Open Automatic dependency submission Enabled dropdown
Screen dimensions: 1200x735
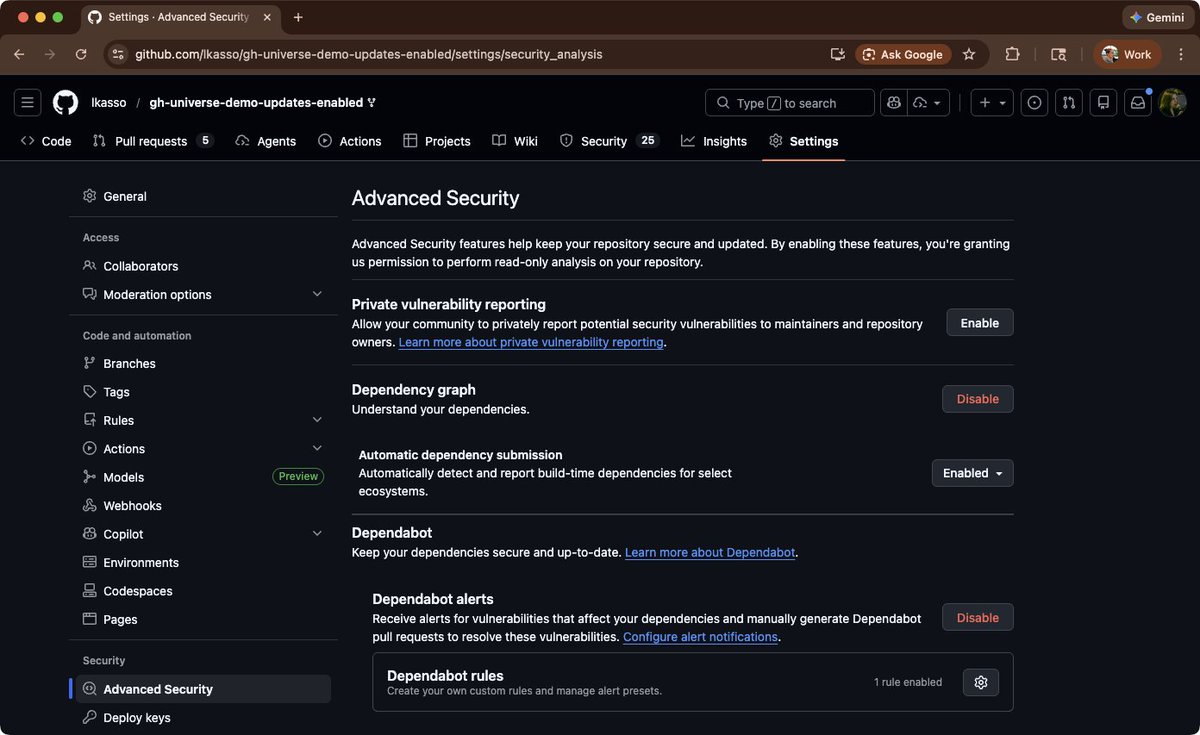[973, 473]
